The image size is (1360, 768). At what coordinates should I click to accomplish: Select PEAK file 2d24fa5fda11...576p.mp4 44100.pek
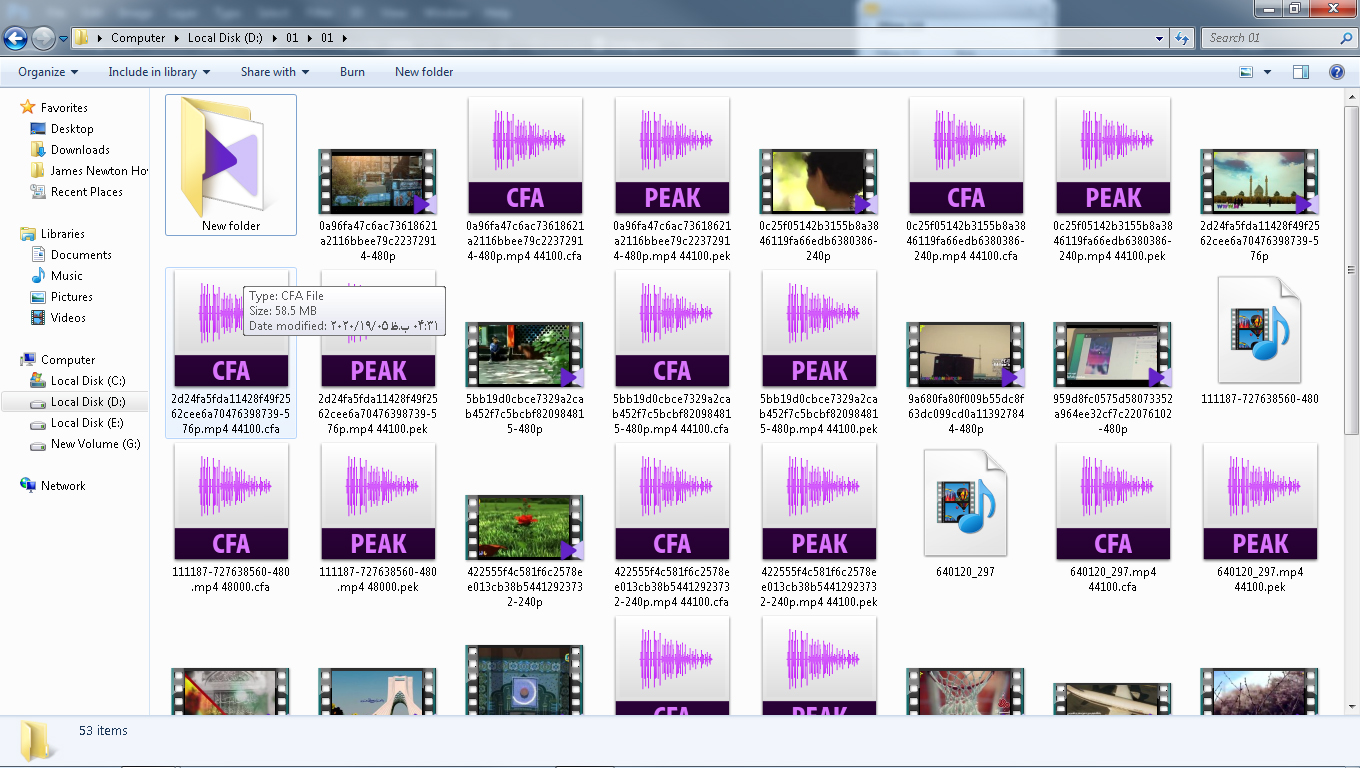tap(378, 329)
